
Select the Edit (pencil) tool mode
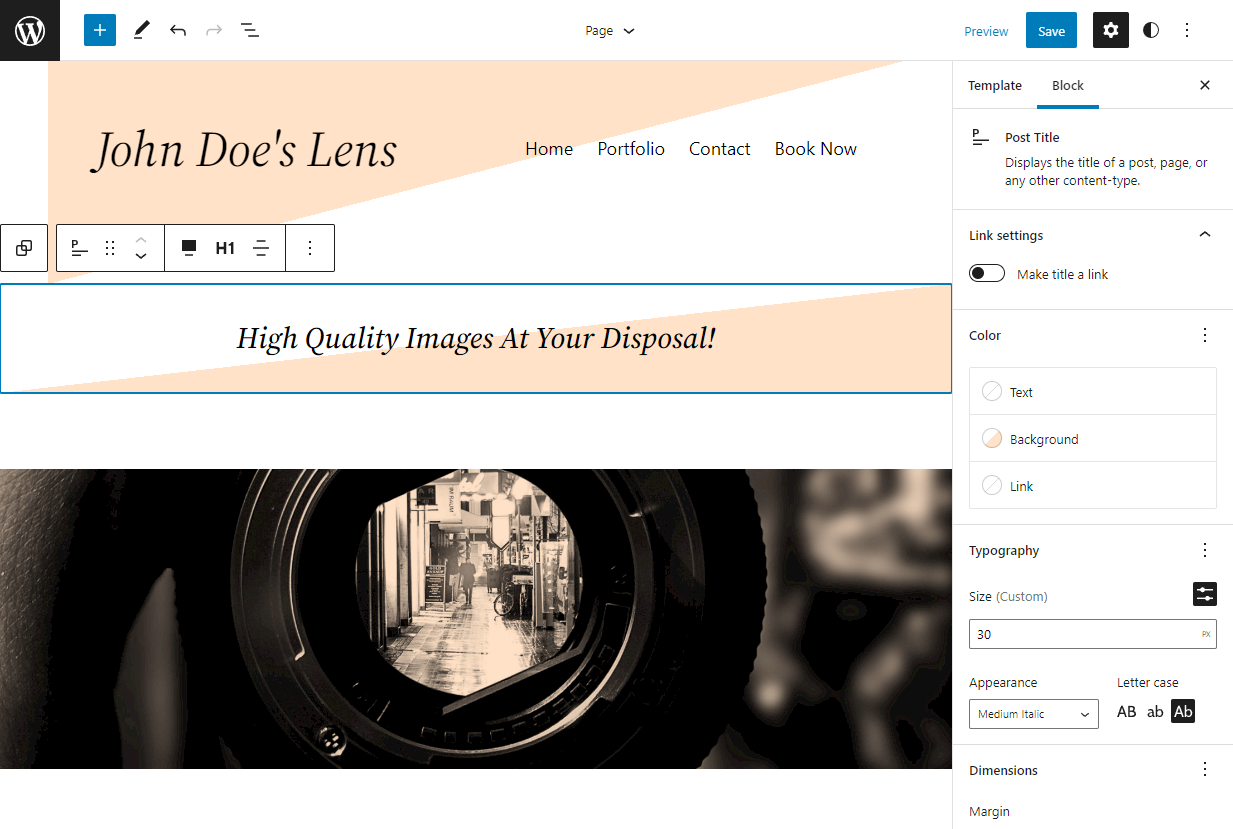140,30
